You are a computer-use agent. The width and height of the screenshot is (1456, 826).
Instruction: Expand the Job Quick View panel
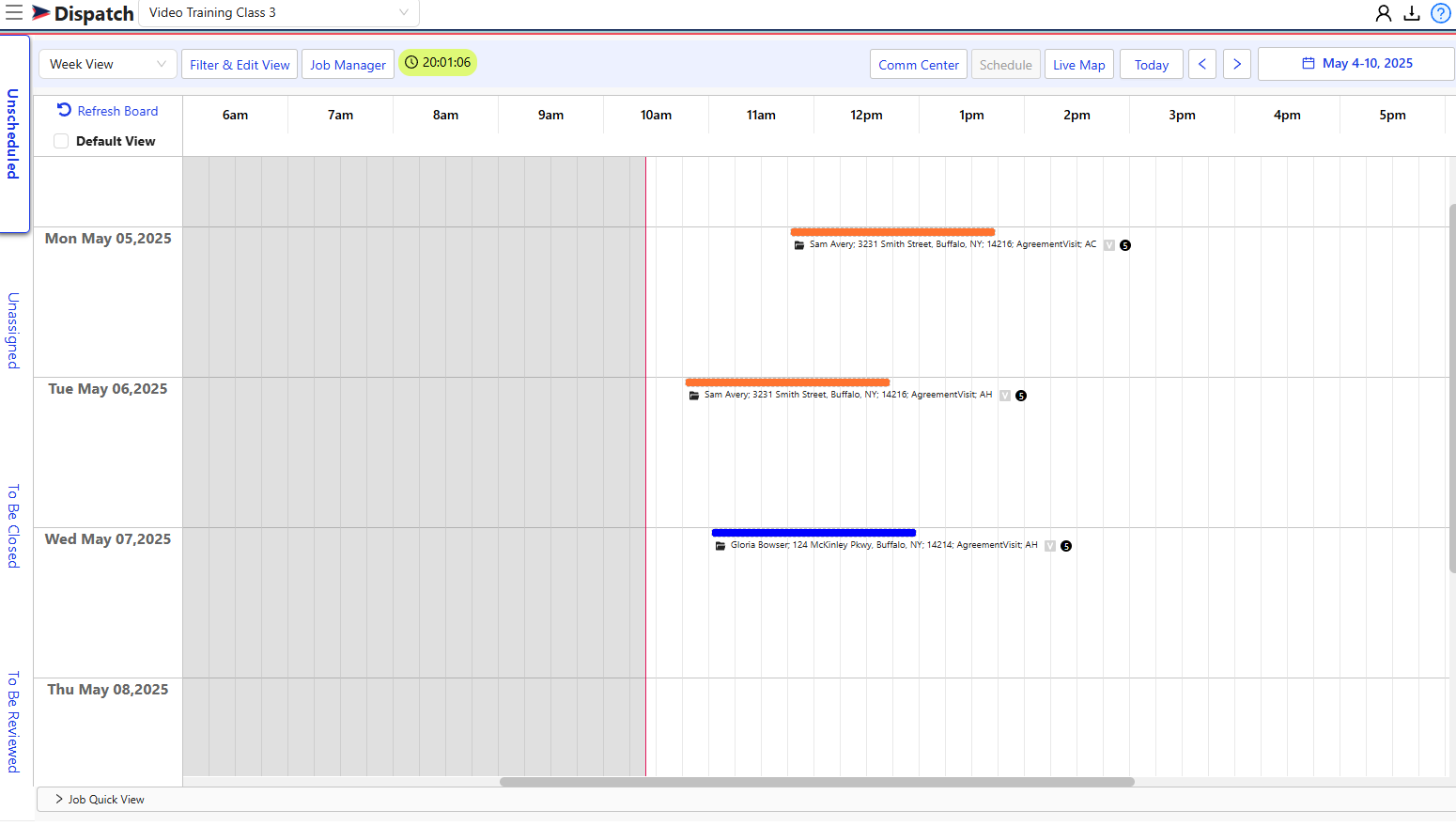tap(100, 800)
